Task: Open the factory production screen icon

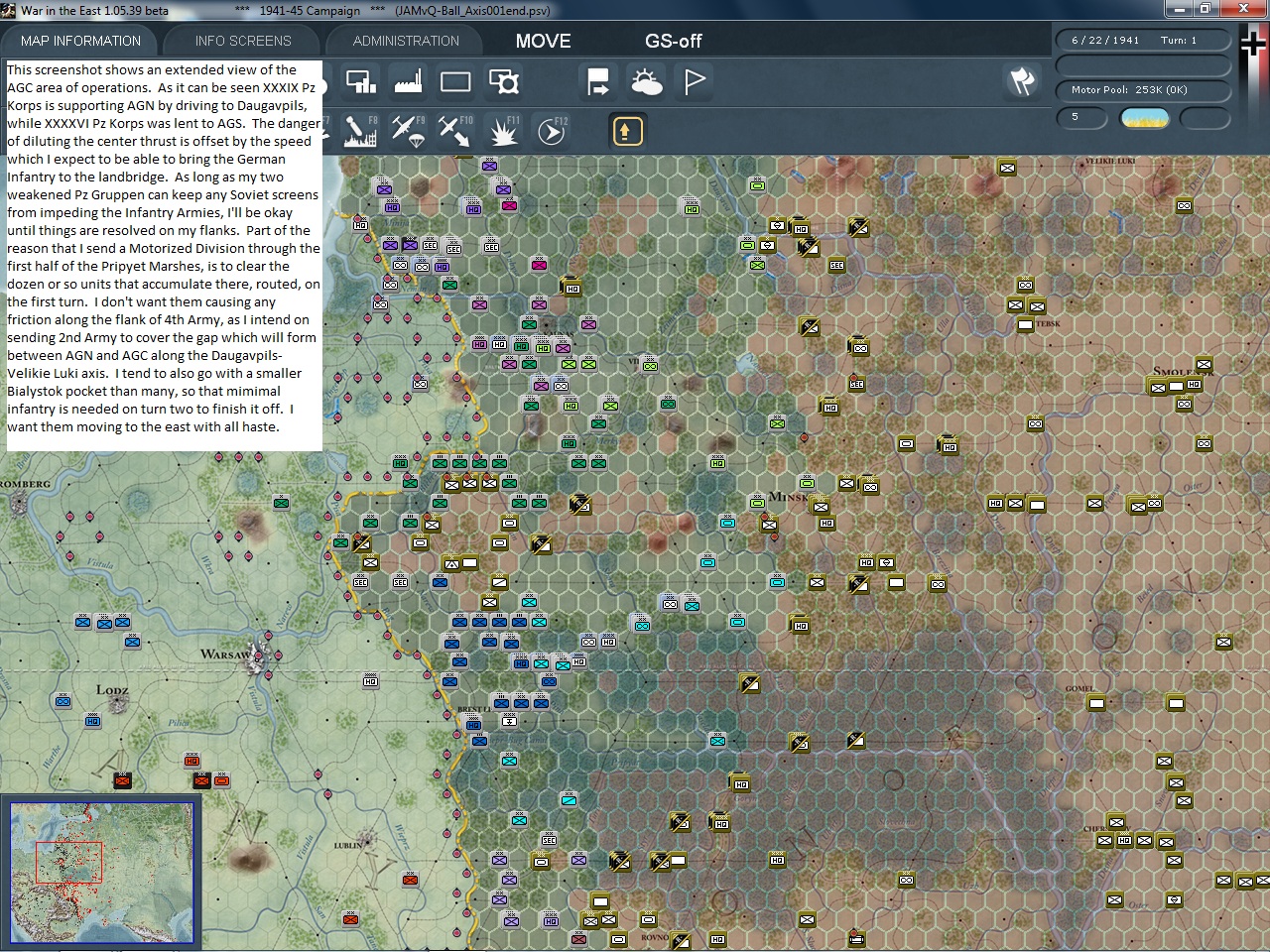Action: pos(408,81)
